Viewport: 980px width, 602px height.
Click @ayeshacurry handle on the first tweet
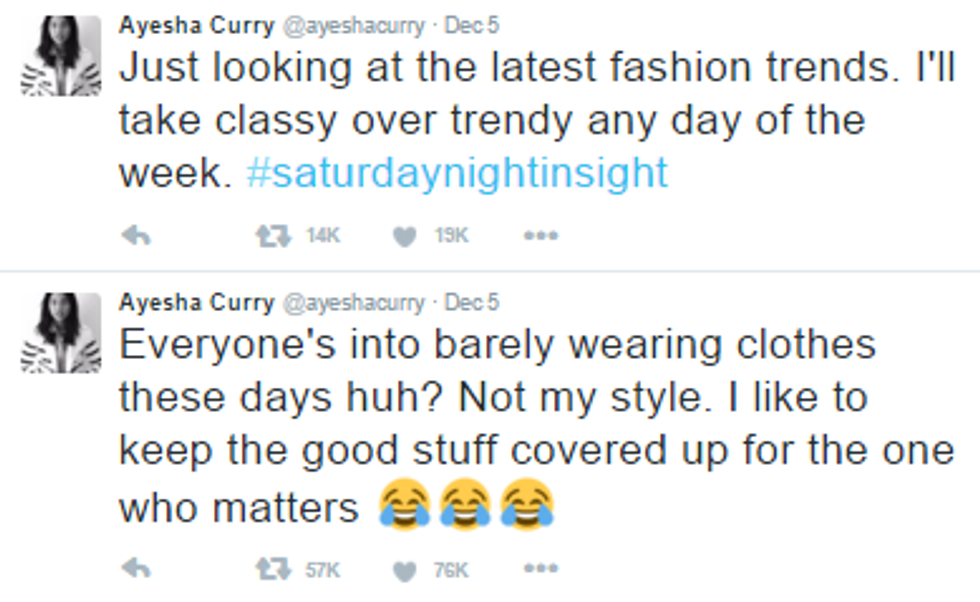[356, 25]
